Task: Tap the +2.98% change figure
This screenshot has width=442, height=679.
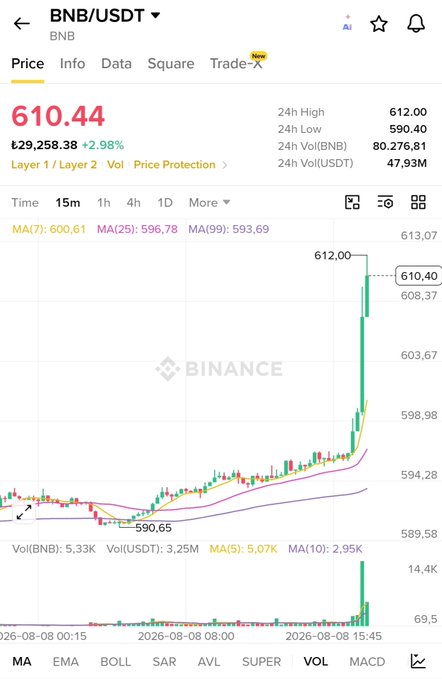Action: click(103, 145)
